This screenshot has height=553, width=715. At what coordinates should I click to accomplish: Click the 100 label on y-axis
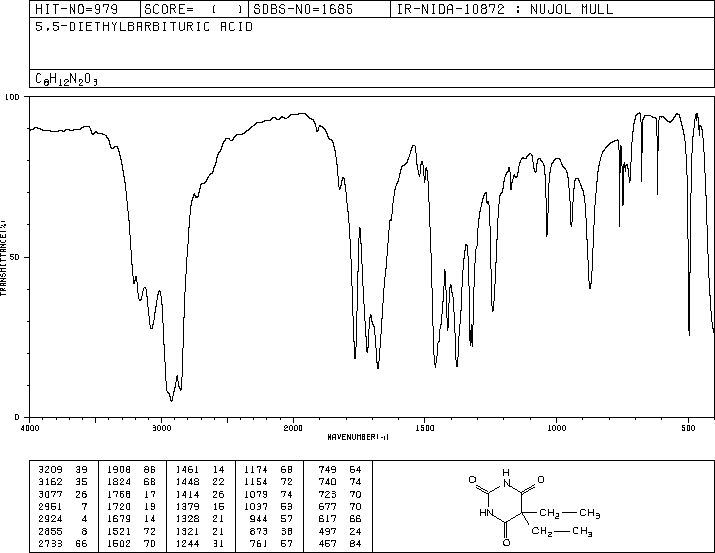click(x=12, y=97)
